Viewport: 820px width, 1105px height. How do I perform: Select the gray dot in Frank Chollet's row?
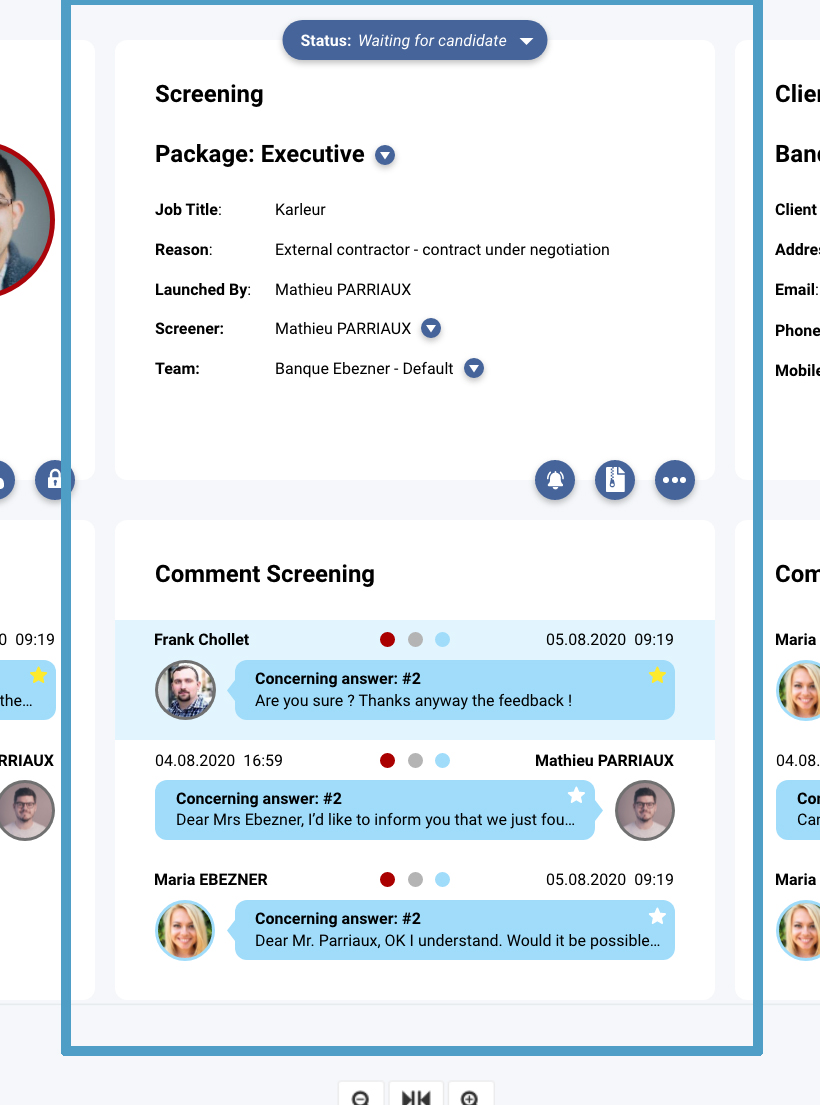[x=416, y=639]
